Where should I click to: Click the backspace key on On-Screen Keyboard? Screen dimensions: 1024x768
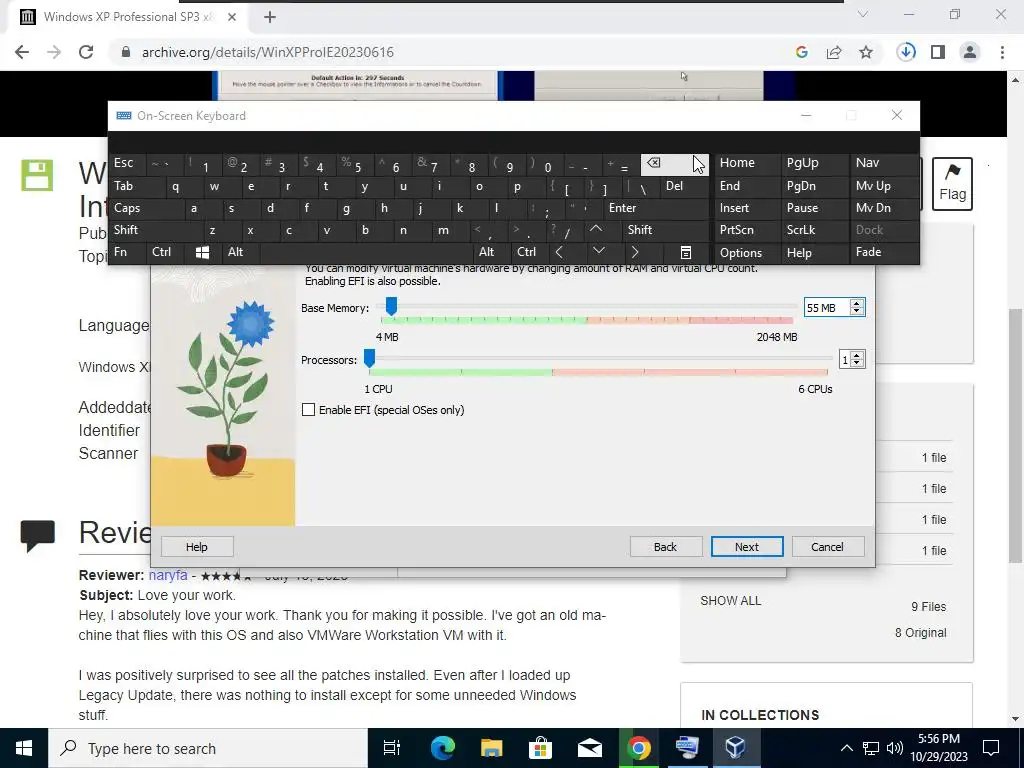(x=674, y=164)
